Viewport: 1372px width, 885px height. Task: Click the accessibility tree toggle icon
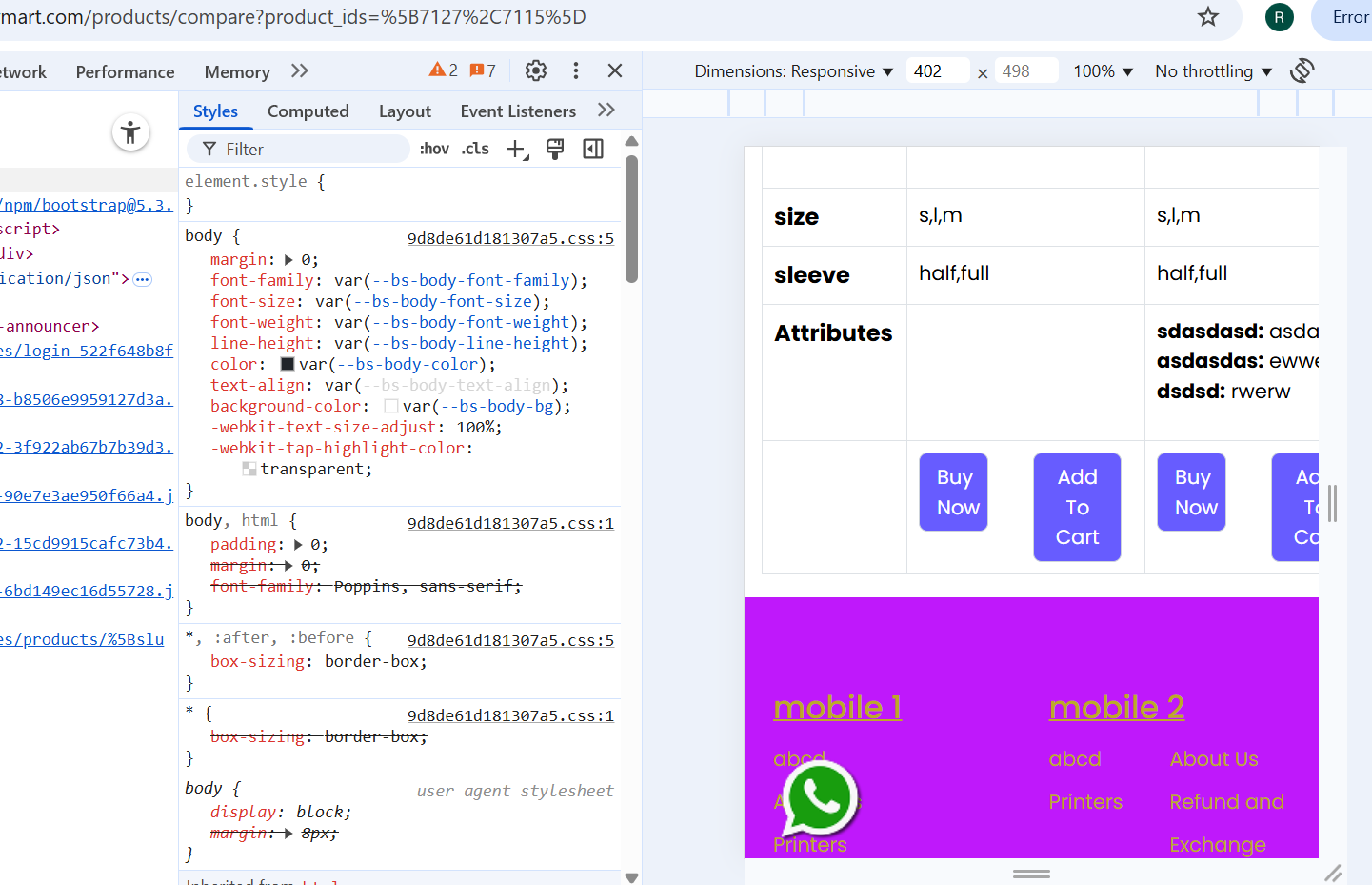(130, 132)
